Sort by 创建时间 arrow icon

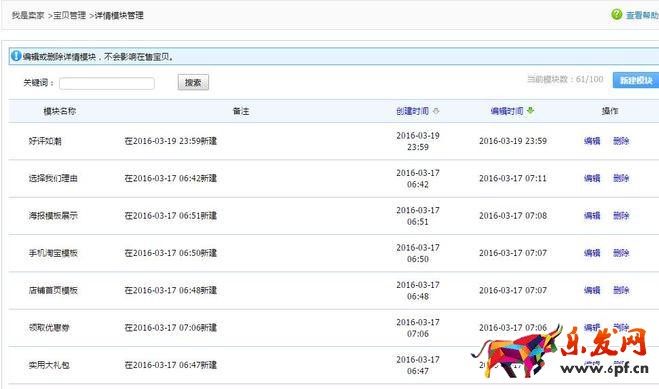(436, 111)
